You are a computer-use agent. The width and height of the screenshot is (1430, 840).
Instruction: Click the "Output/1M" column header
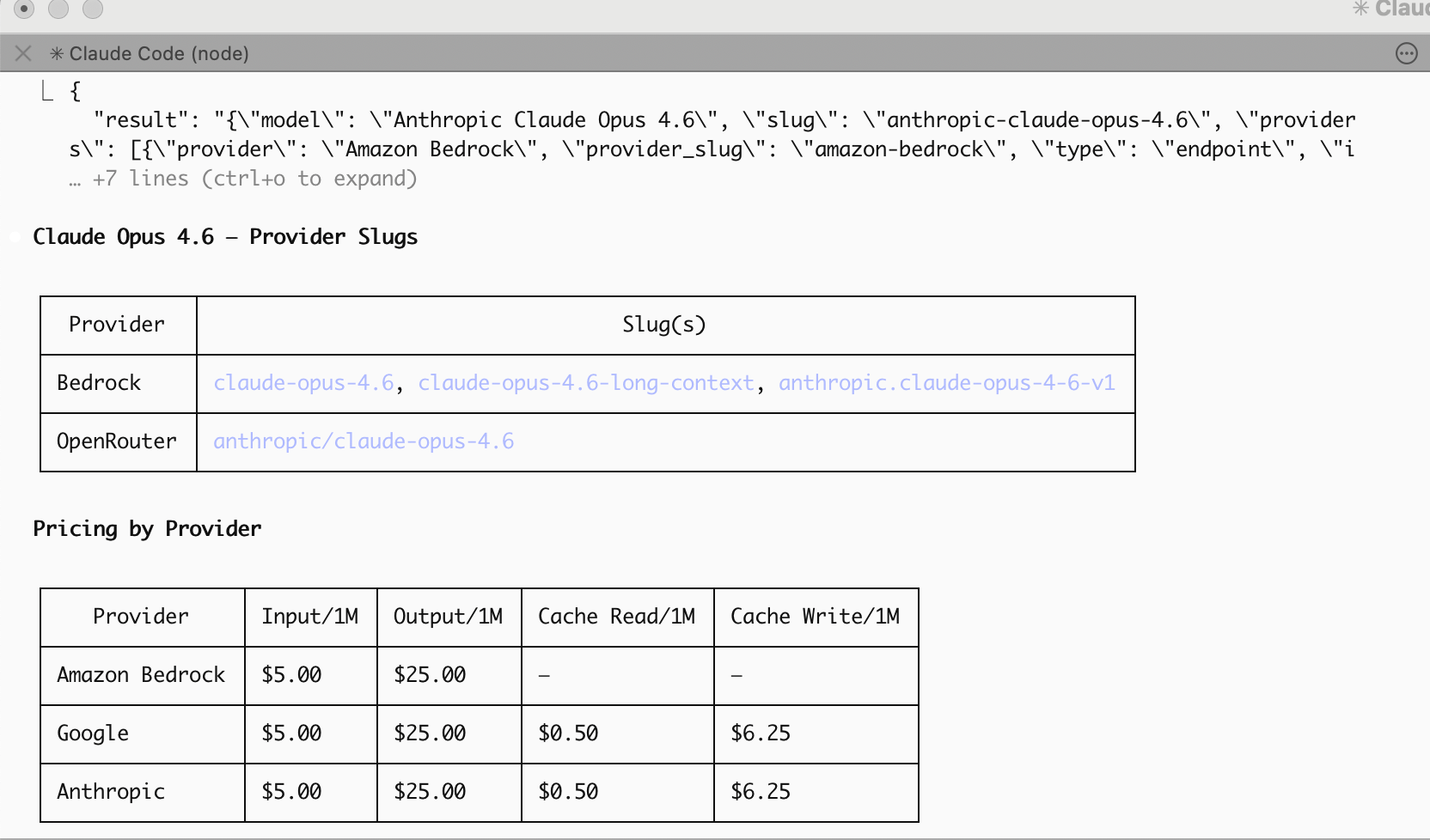click(448, 617)
